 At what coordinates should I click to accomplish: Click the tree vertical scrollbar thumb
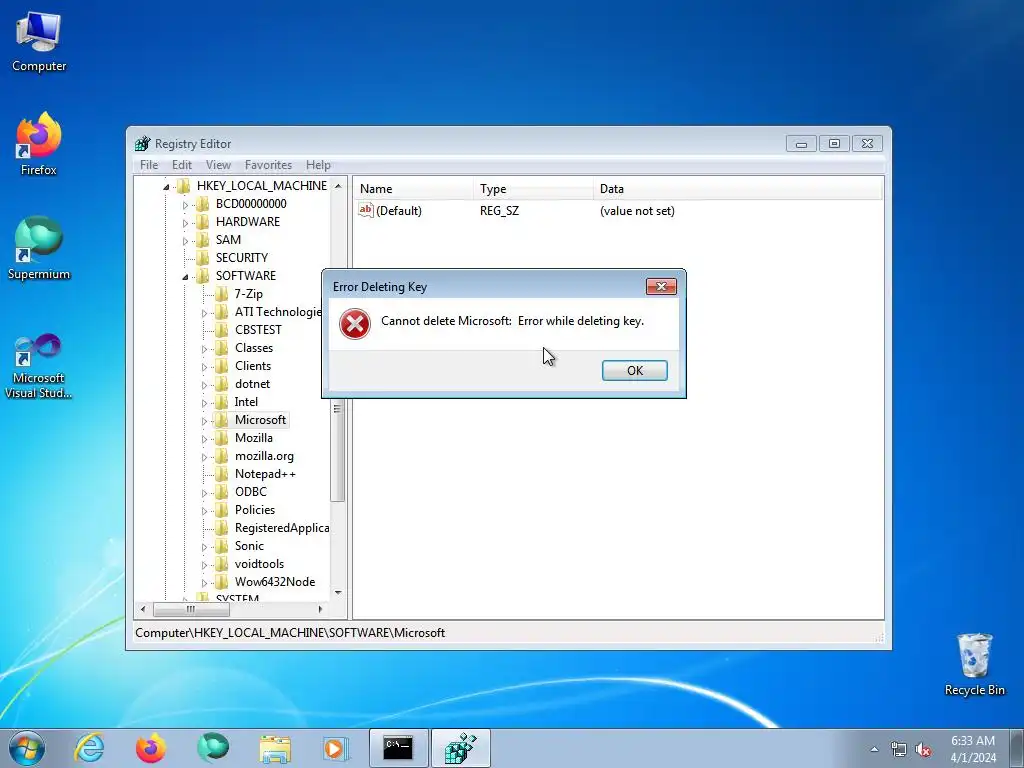(338, 408)
